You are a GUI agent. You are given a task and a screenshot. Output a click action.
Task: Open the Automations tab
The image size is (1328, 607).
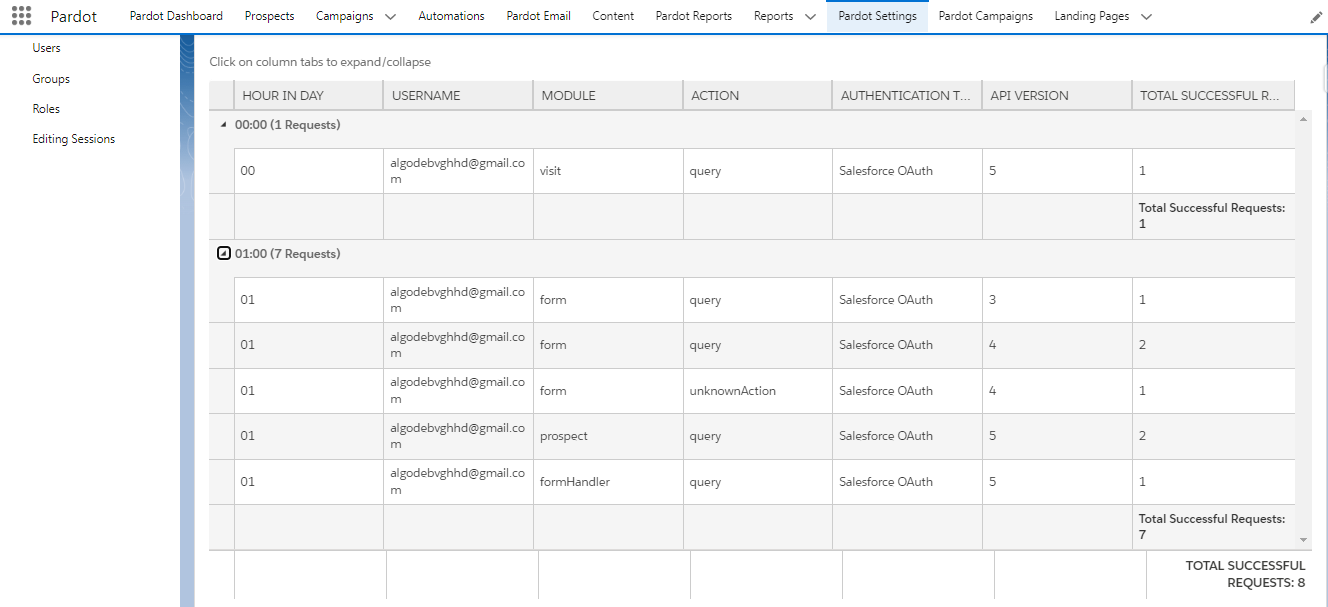[x=451, y=16]
